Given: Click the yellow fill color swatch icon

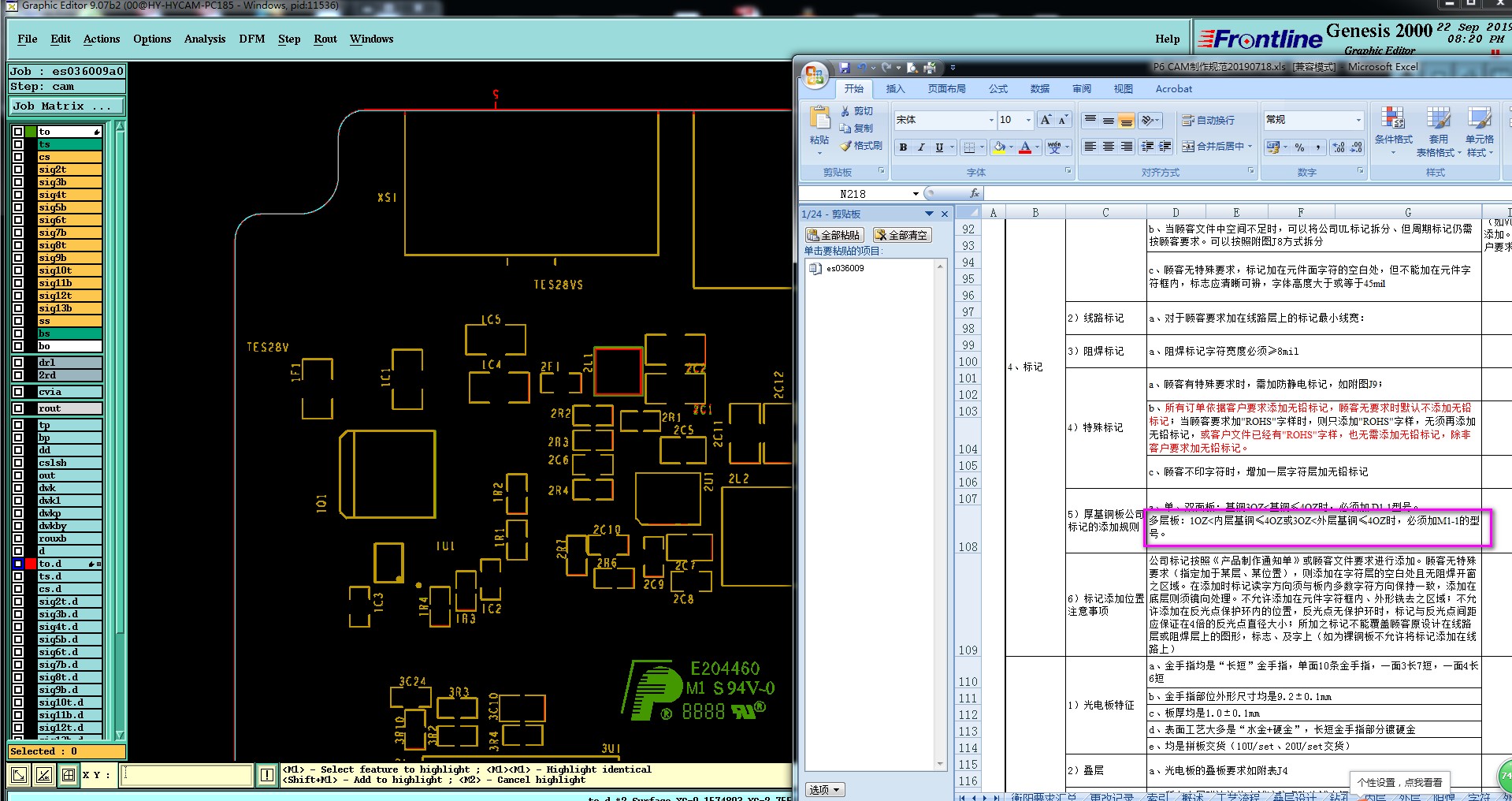Looking at the screenshot, I should click(x=999, y=147).
